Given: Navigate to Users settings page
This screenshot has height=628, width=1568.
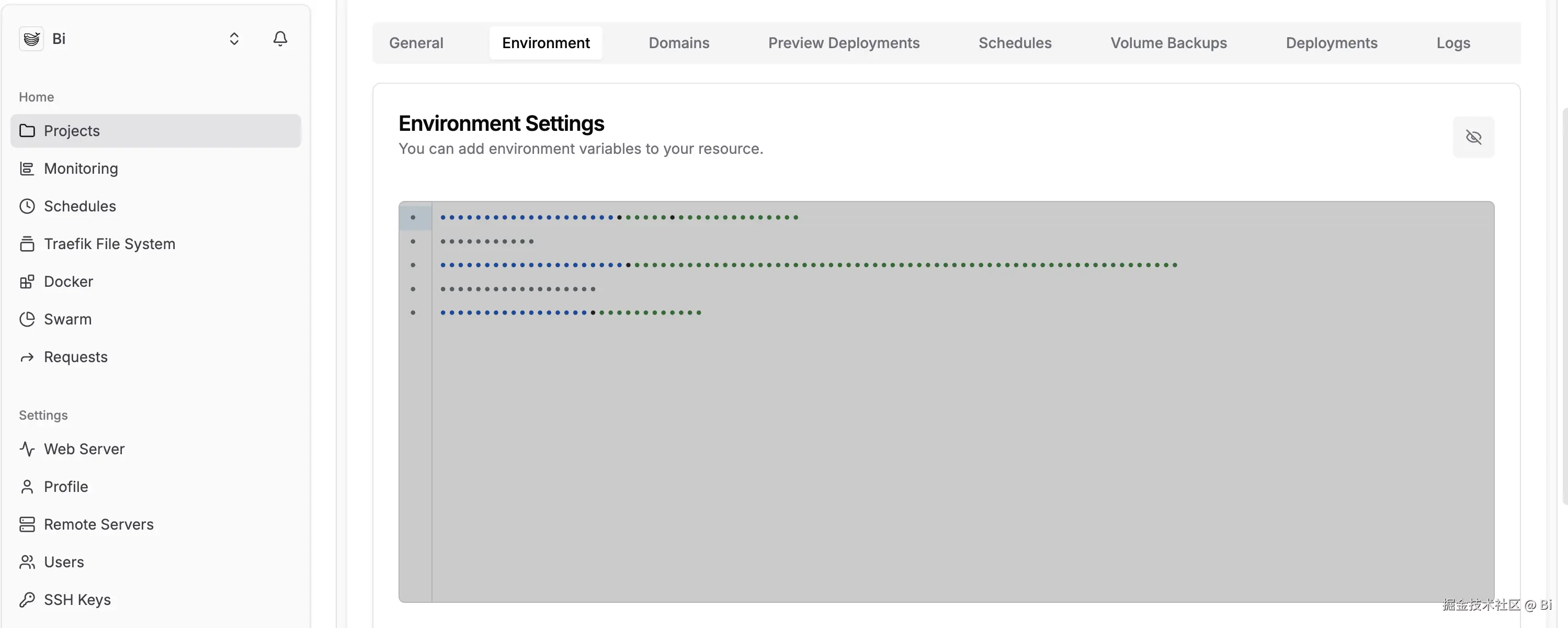Looking at the screenshot, I should (x=64, y=562).
